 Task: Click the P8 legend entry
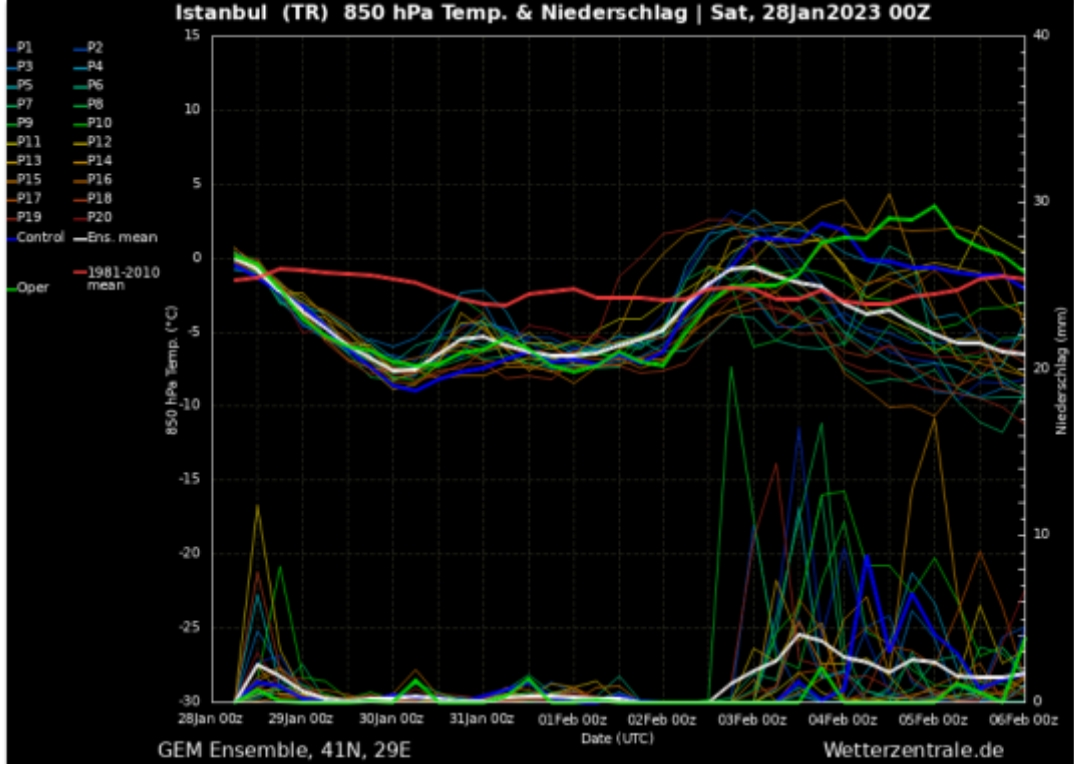pyautogui.click(x=94, y=104)
